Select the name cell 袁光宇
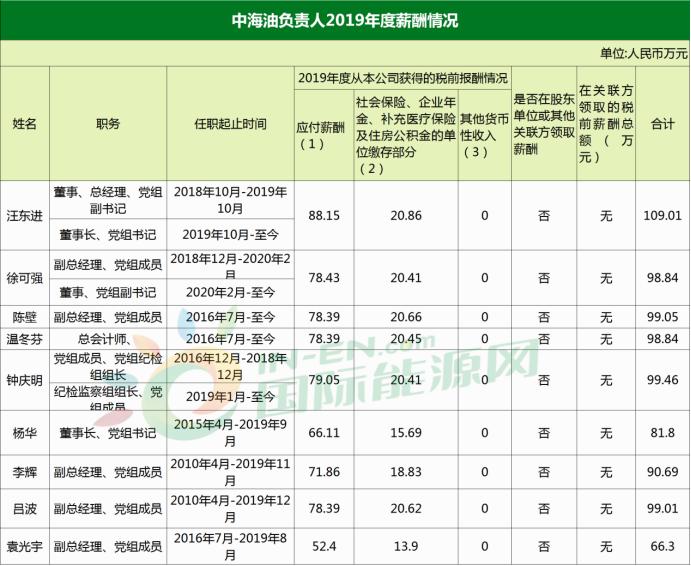Screen dimensions: 691x566 (25, 547)
